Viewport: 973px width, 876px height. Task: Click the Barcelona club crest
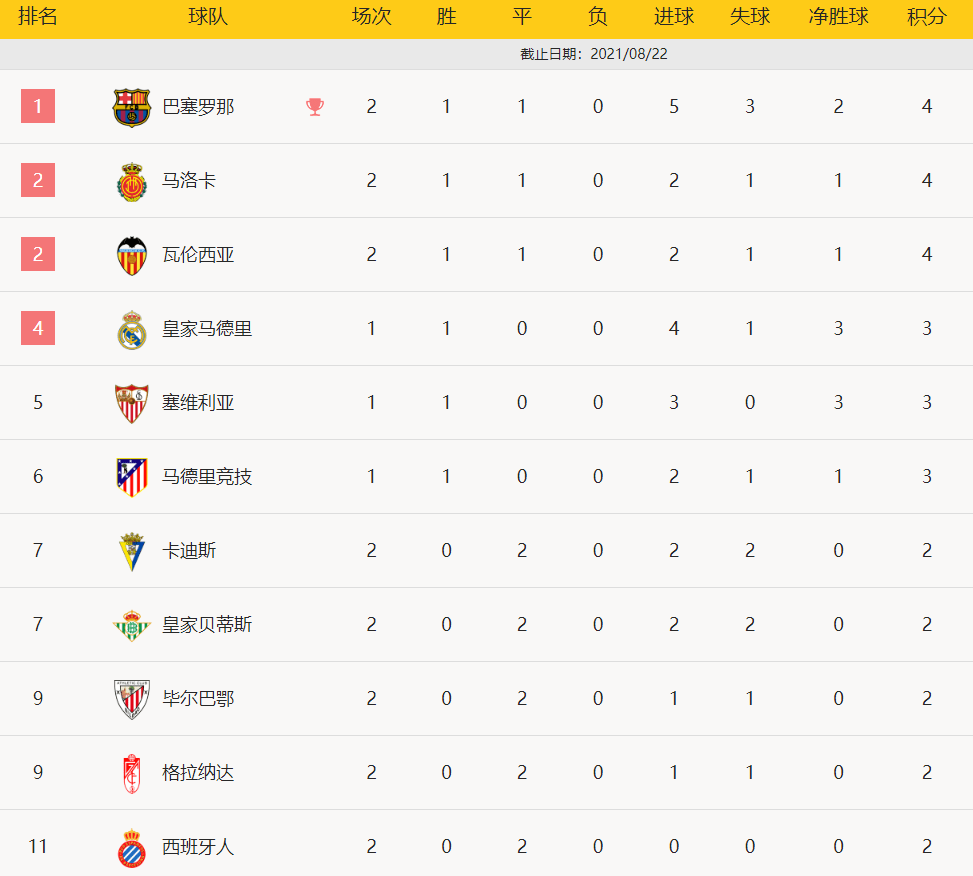click(x=131, y=107)
